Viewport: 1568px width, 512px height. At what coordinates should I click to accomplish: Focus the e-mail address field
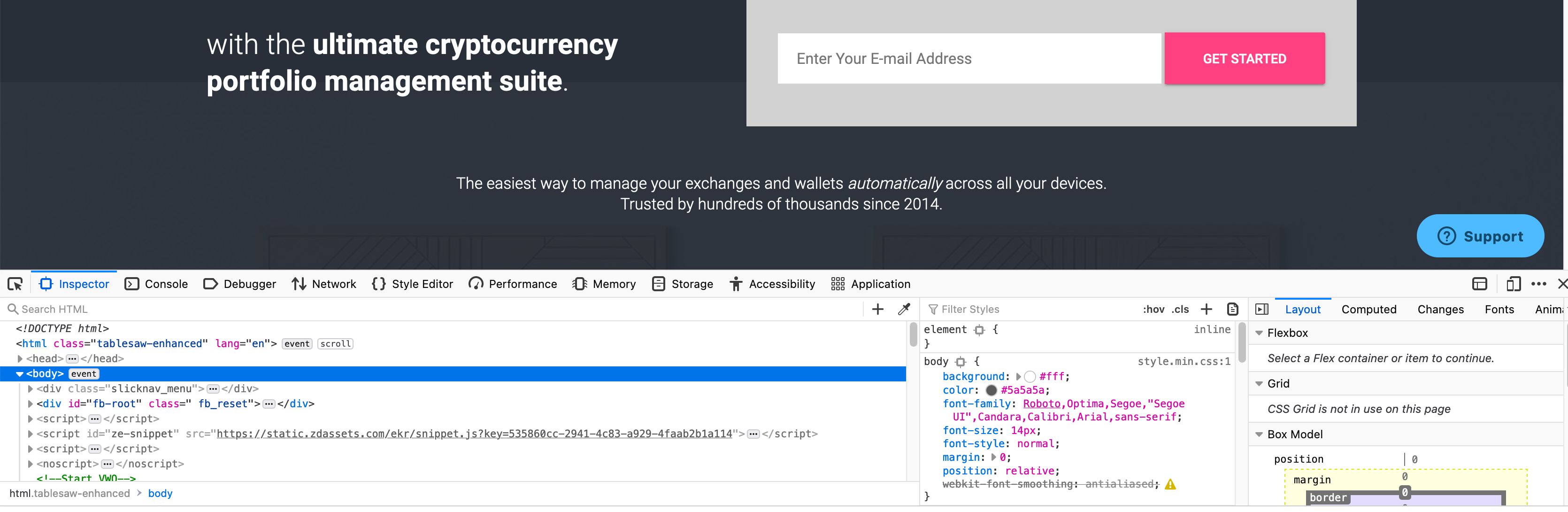click(969, 58)
